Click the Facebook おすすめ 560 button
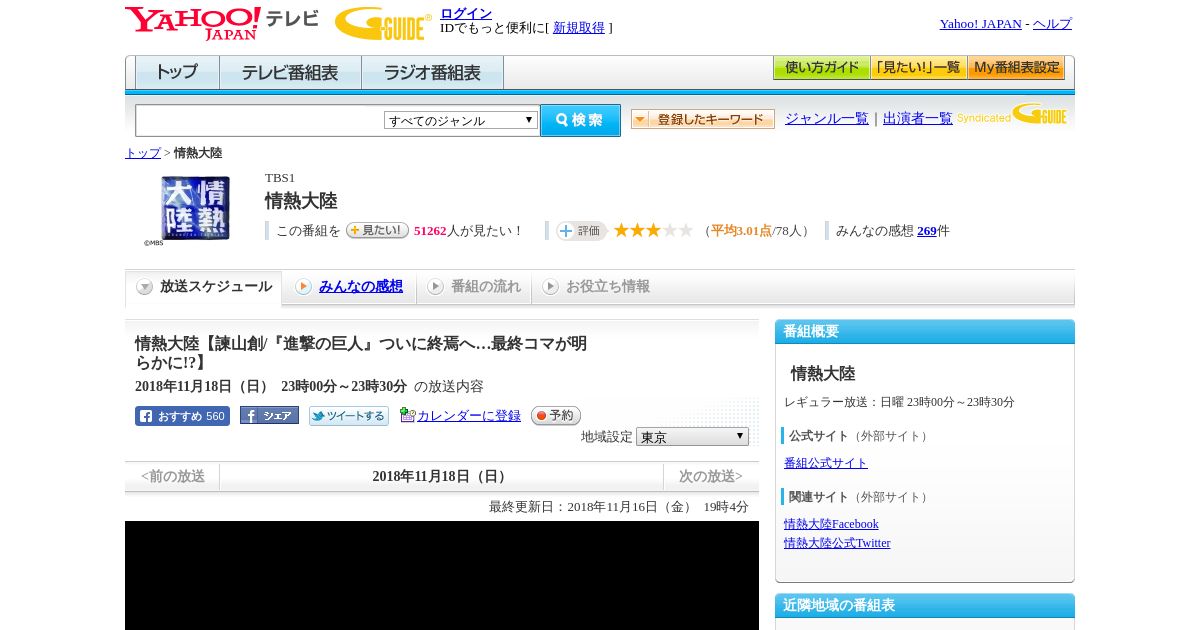Image resolution: width=1200 pixels, height=630 pixels. click(x=182, y=416)
